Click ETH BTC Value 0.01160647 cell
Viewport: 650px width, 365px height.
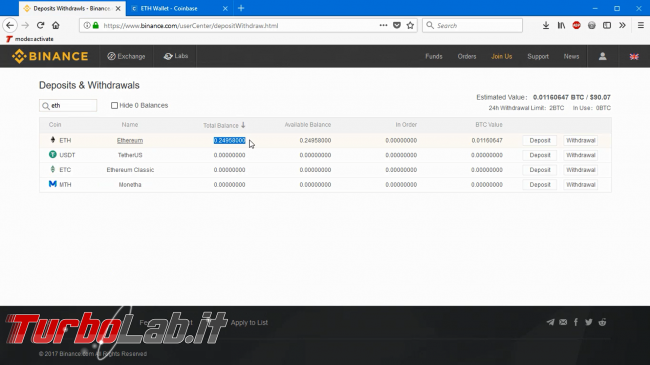pyautogui.click(x=487, y=141)
